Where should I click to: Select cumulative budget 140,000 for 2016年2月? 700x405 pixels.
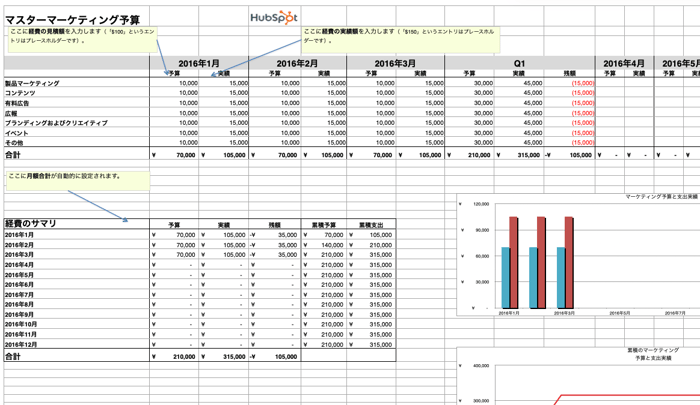324,245
